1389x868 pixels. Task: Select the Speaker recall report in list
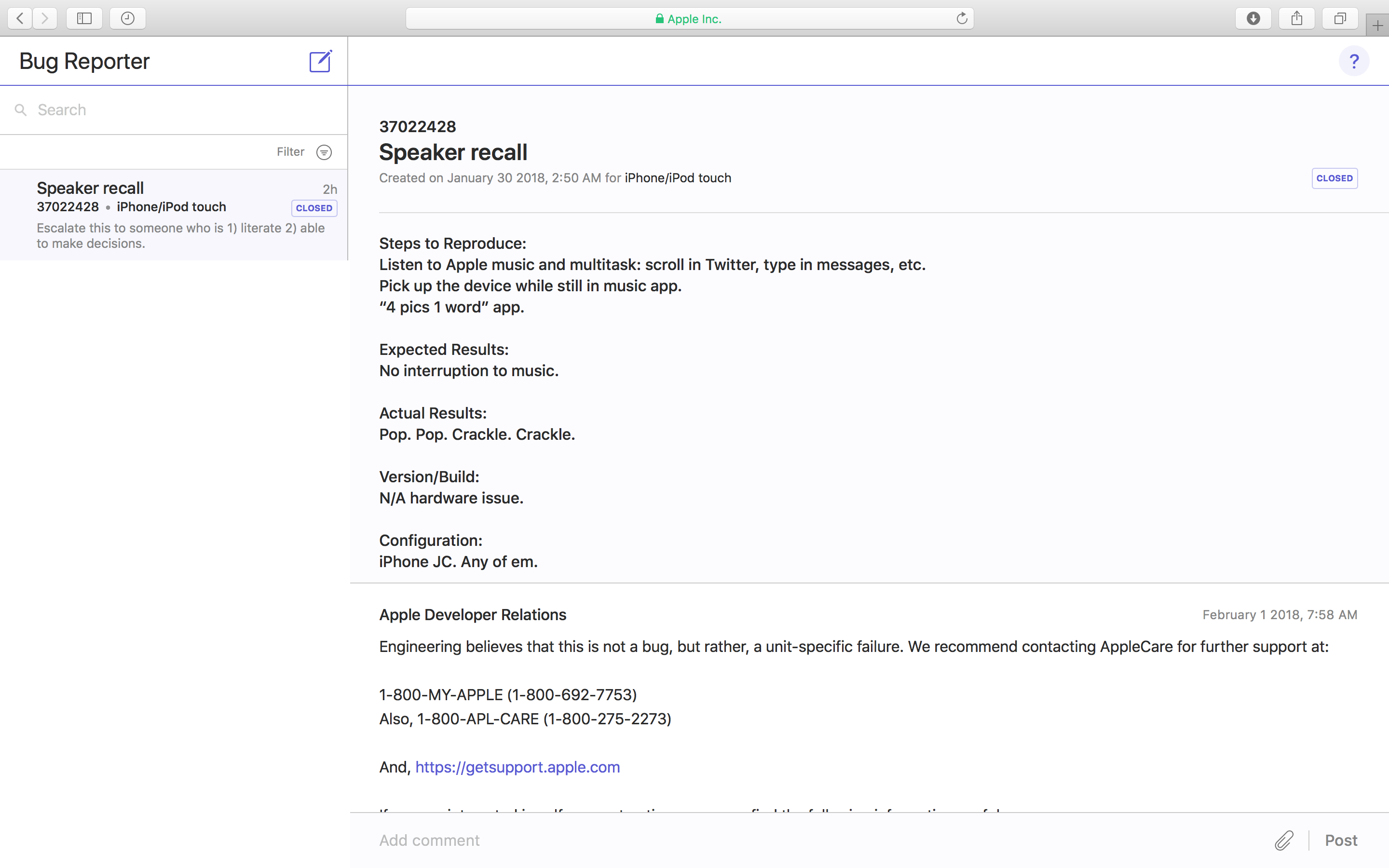(x=173, y=215)
